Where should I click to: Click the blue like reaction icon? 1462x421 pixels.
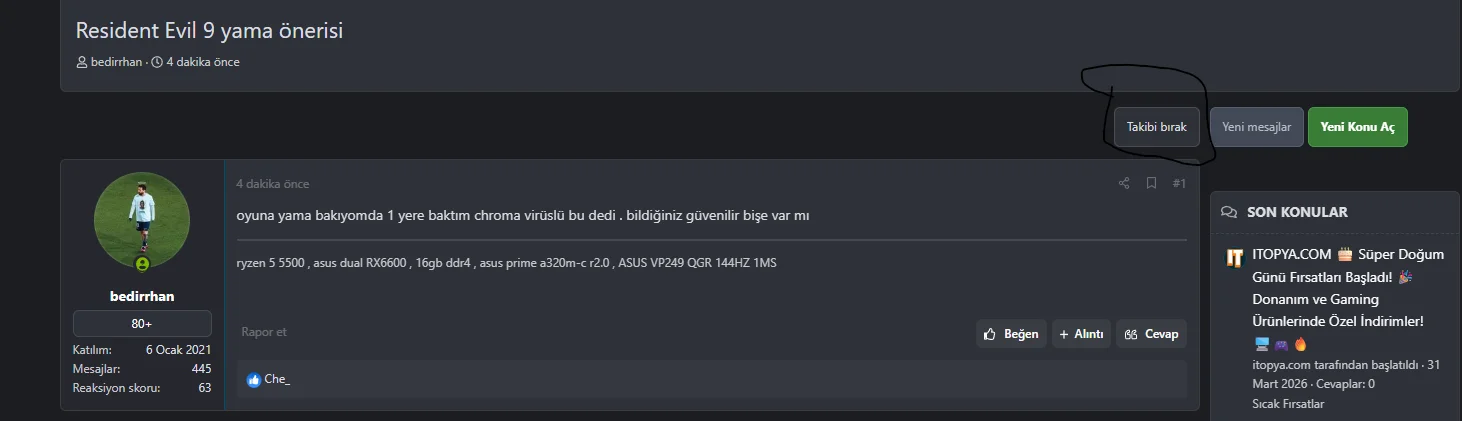(254, 380)
